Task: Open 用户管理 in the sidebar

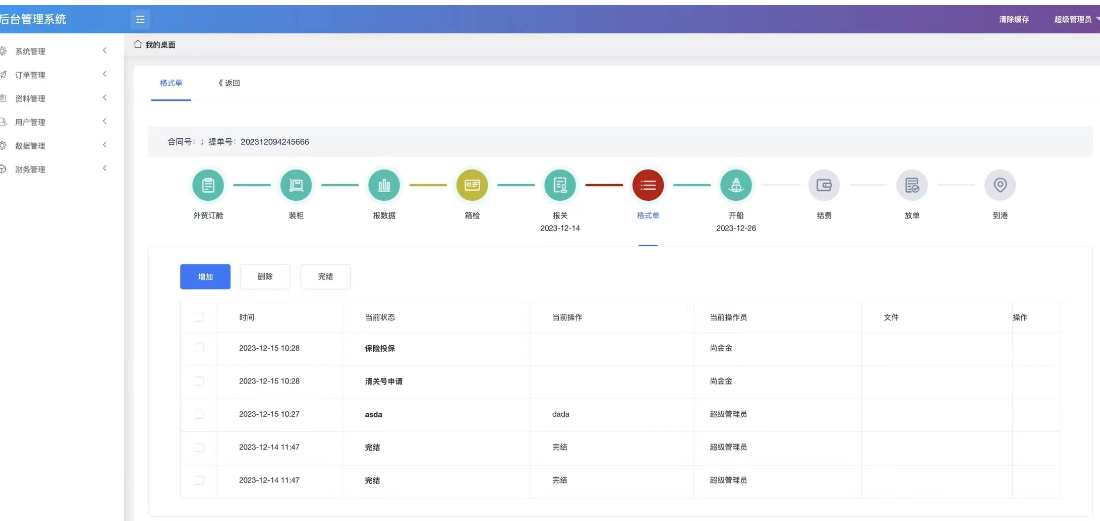Action: 30,122
